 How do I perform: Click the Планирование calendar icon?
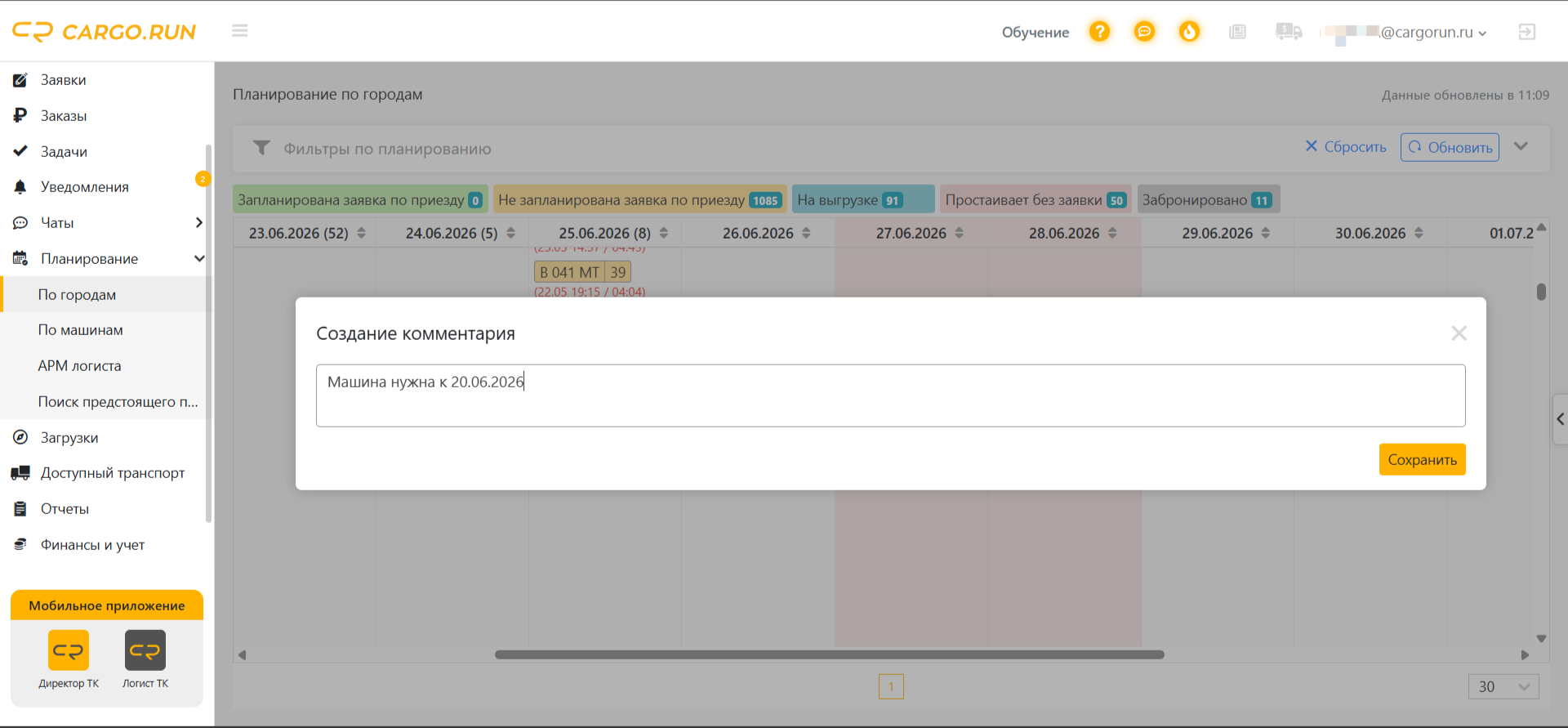pos(20,258)
